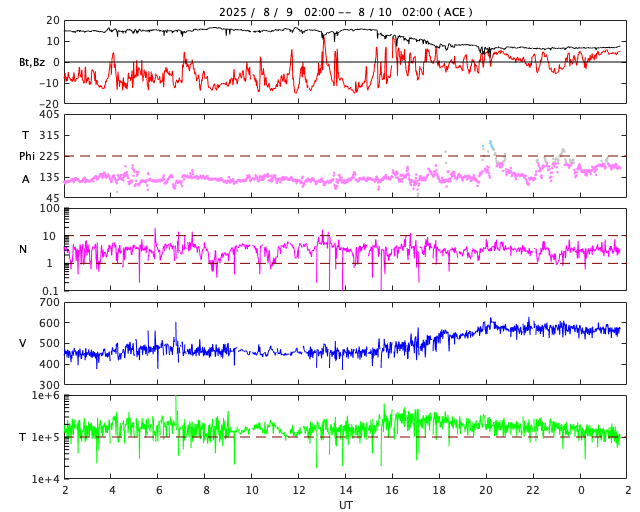Viewport: 640px width, 512px height.
Task: Click the '300' velocity tick label
Action: coord(49,385)
